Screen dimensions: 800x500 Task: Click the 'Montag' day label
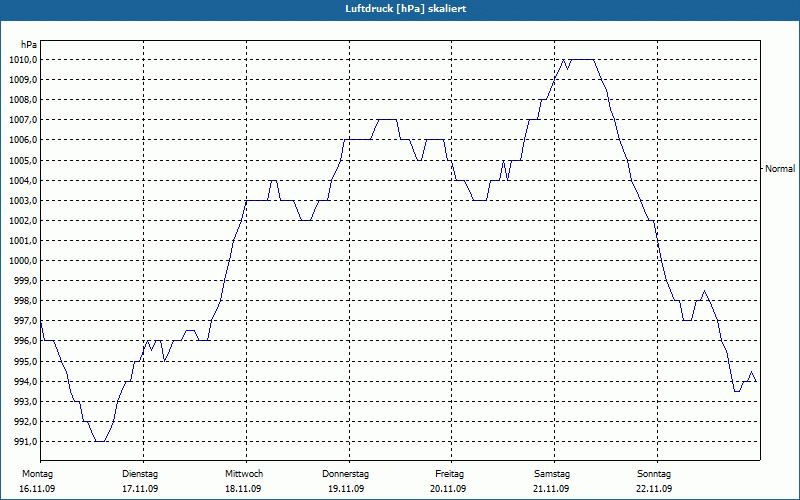click(37, 474)
